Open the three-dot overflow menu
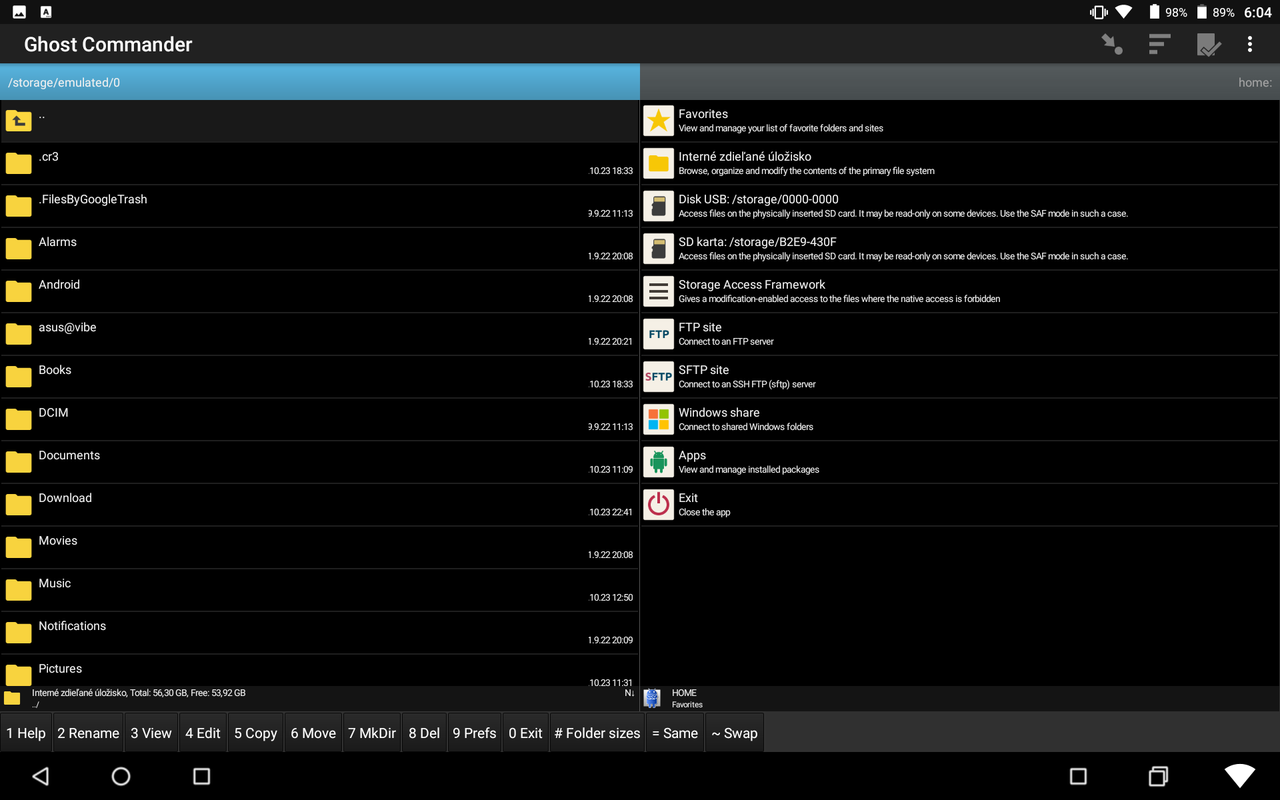This screenshot has width=1280, height=800. pos(1250,44)
